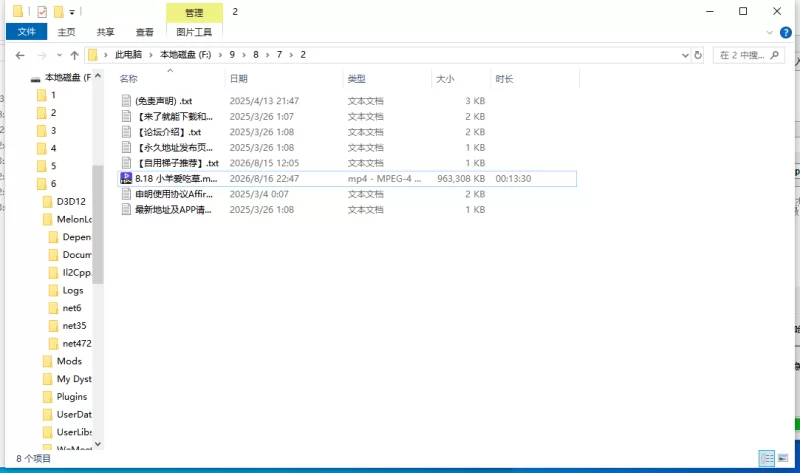
Task: Select the 管理 contextual tab header
Action: 194,13
